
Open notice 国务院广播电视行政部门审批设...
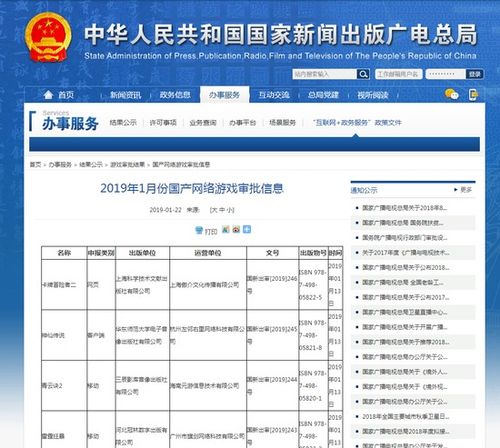point(405,238)
